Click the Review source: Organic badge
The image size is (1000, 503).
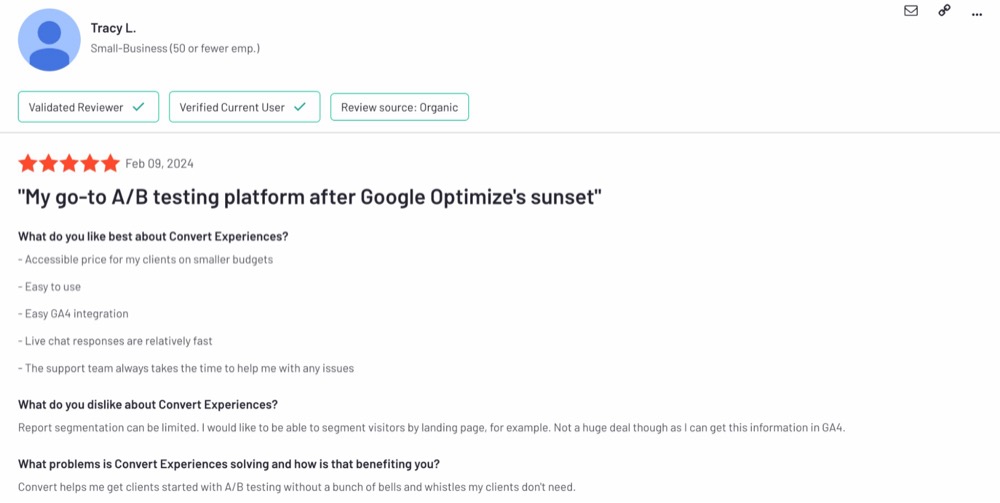click(399, 107)
